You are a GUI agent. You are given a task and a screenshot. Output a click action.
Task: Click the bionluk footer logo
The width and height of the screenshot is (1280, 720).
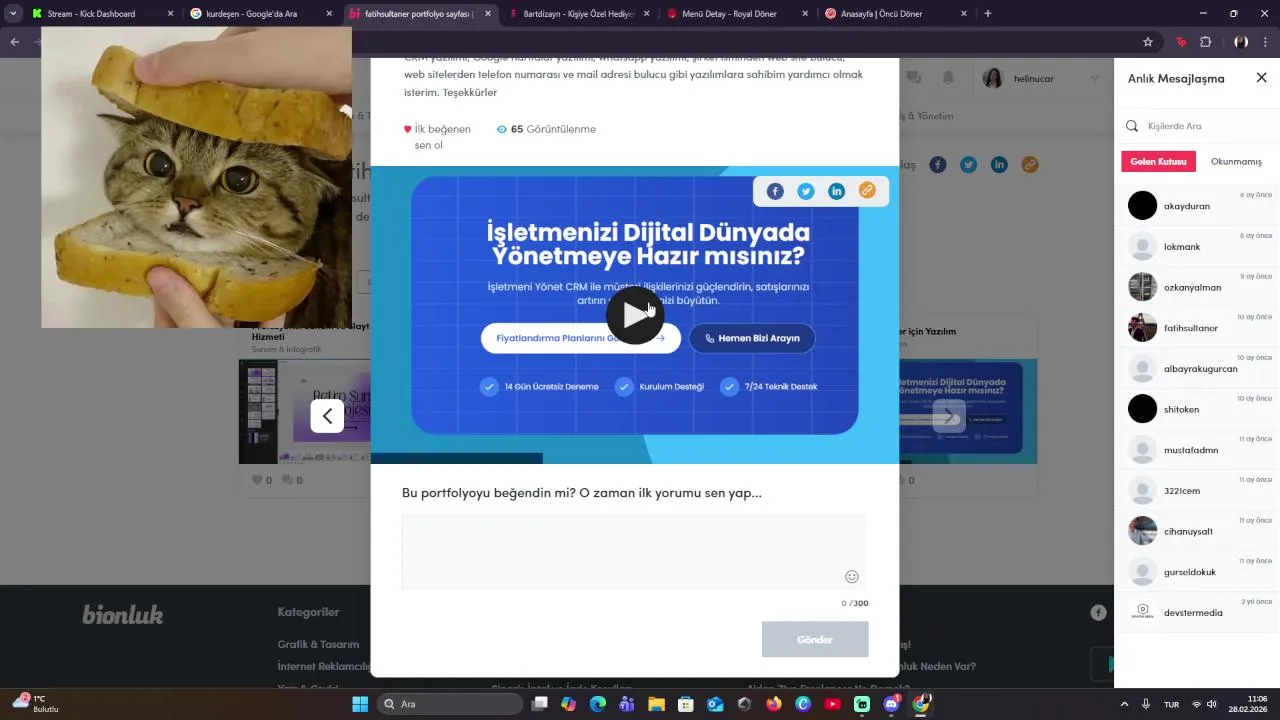123,614
